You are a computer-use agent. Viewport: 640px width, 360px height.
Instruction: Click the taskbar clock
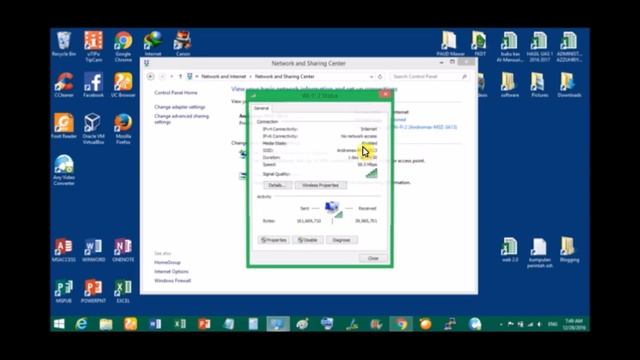click(x=574, y=324)
